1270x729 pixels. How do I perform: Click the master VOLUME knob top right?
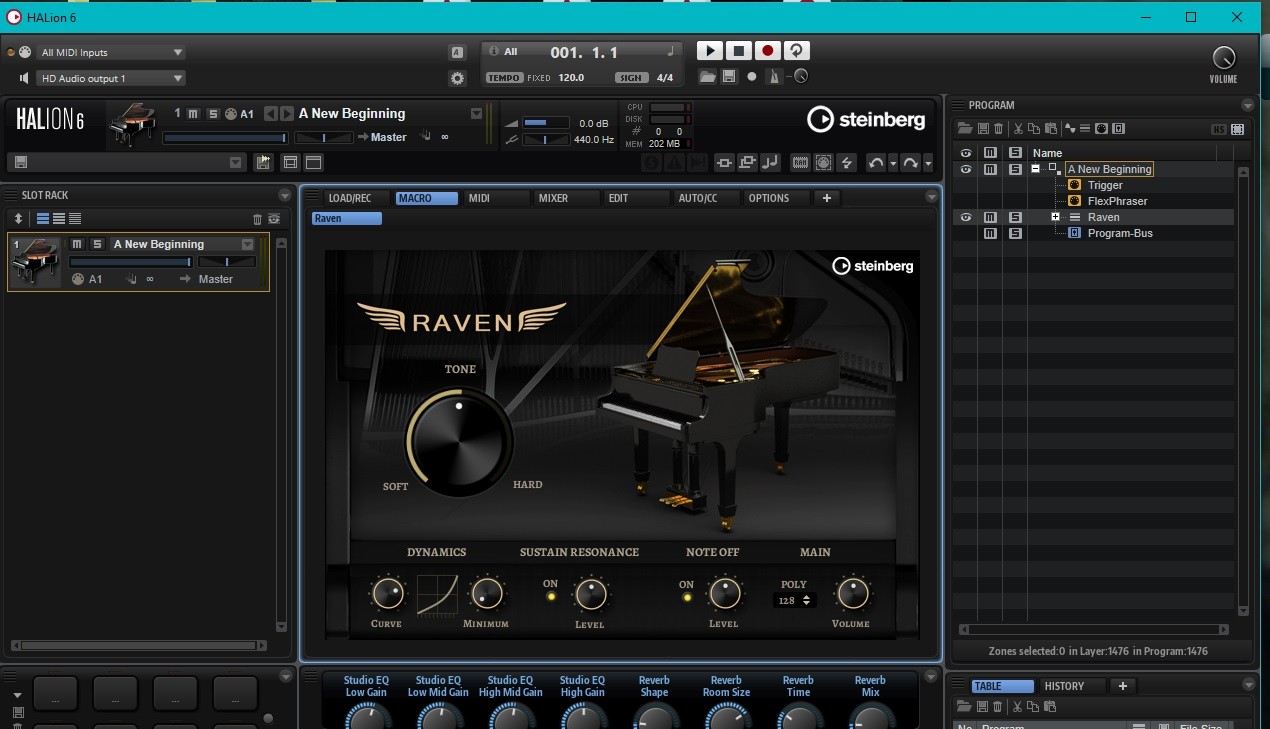1223,58
